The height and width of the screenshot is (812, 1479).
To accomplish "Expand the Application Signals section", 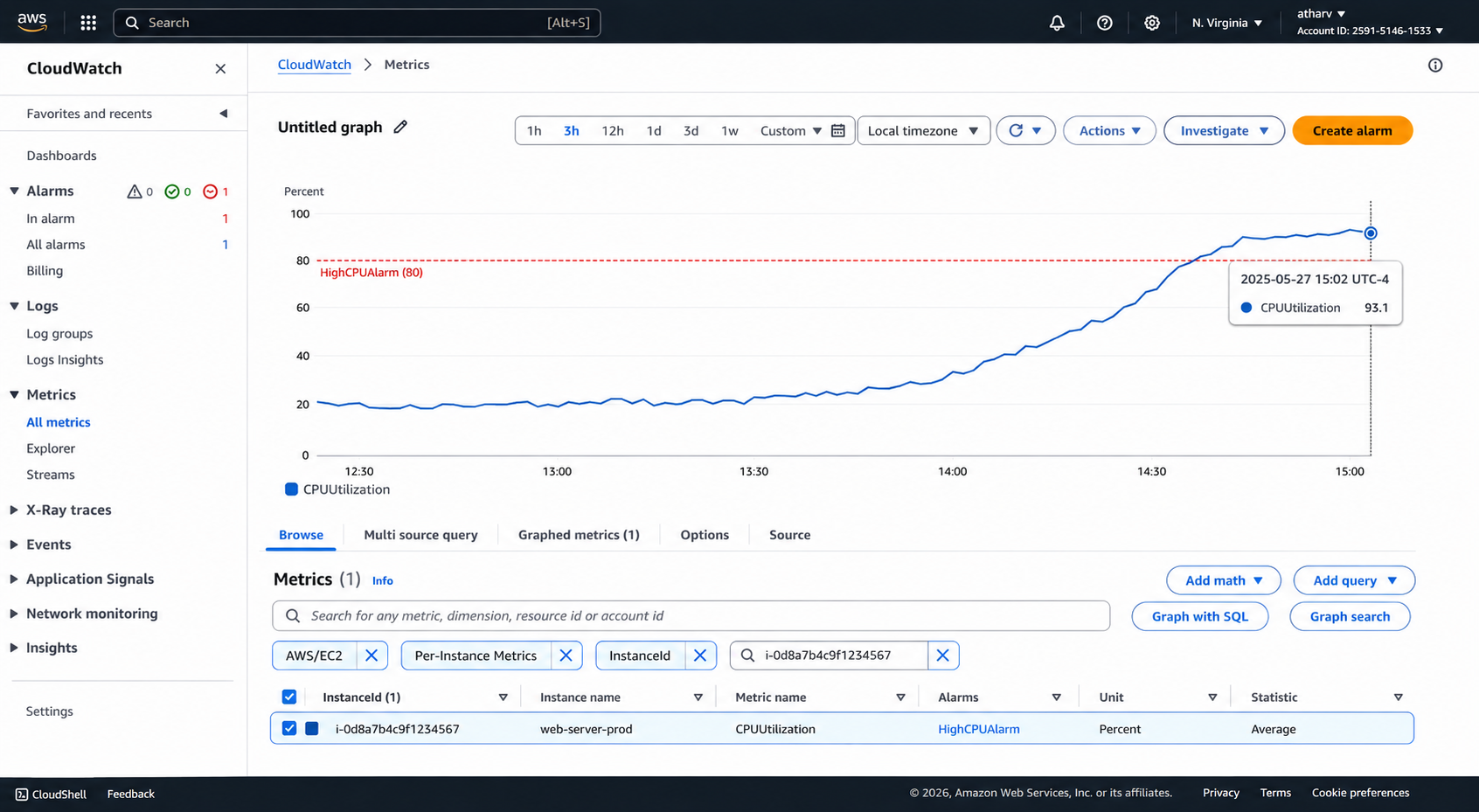I will click(x=14, y=579).
